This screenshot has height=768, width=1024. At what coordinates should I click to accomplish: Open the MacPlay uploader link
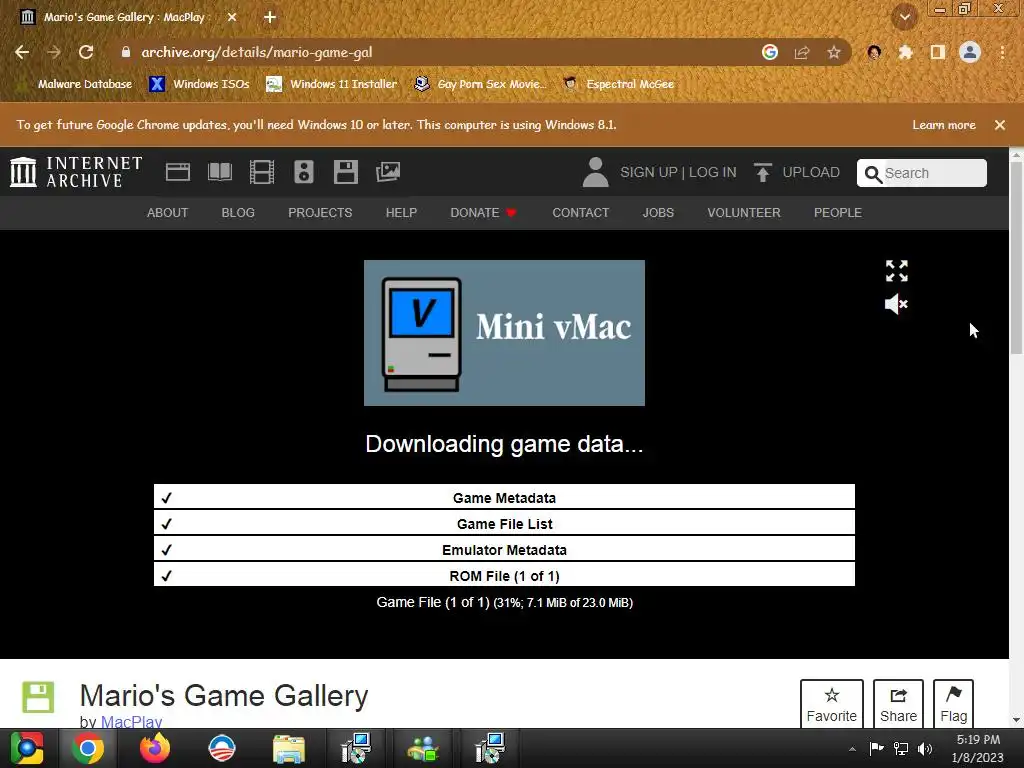131,722
